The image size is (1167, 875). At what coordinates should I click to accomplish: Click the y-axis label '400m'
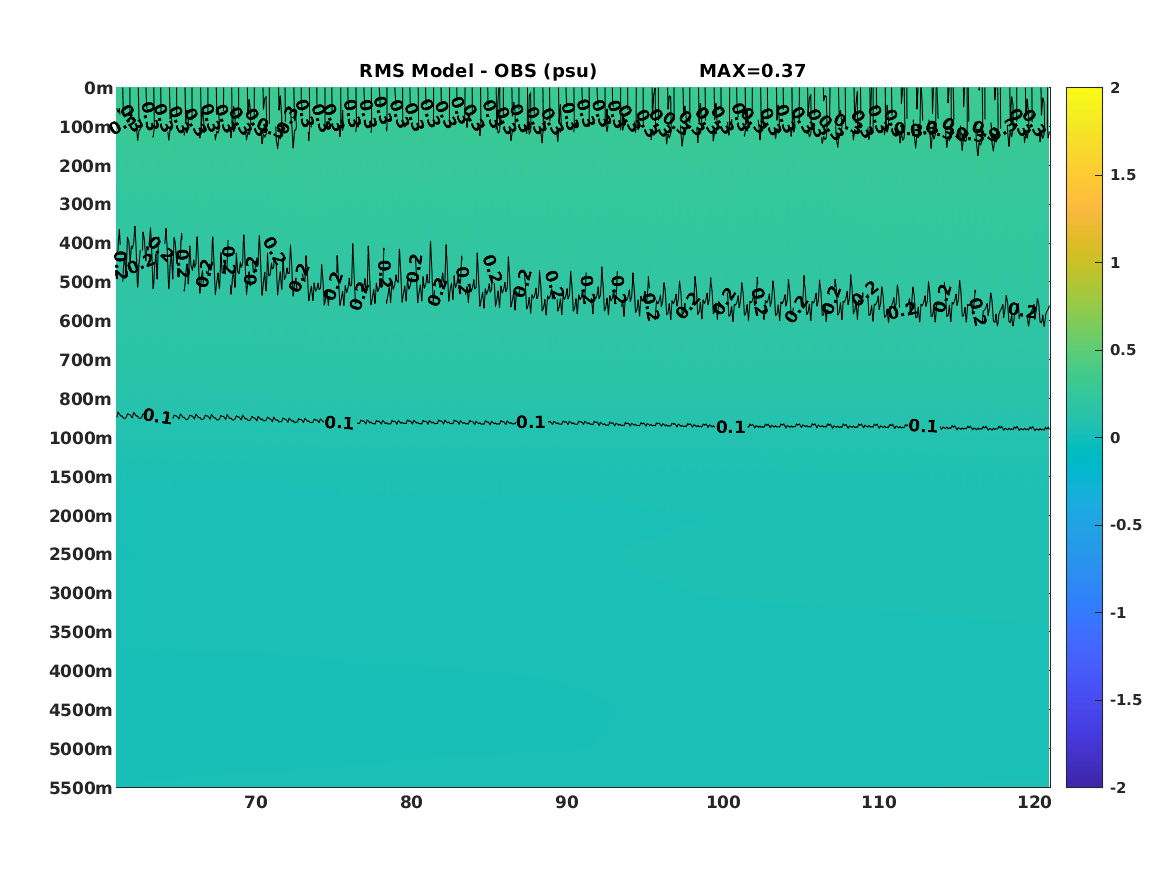[86, 243]
